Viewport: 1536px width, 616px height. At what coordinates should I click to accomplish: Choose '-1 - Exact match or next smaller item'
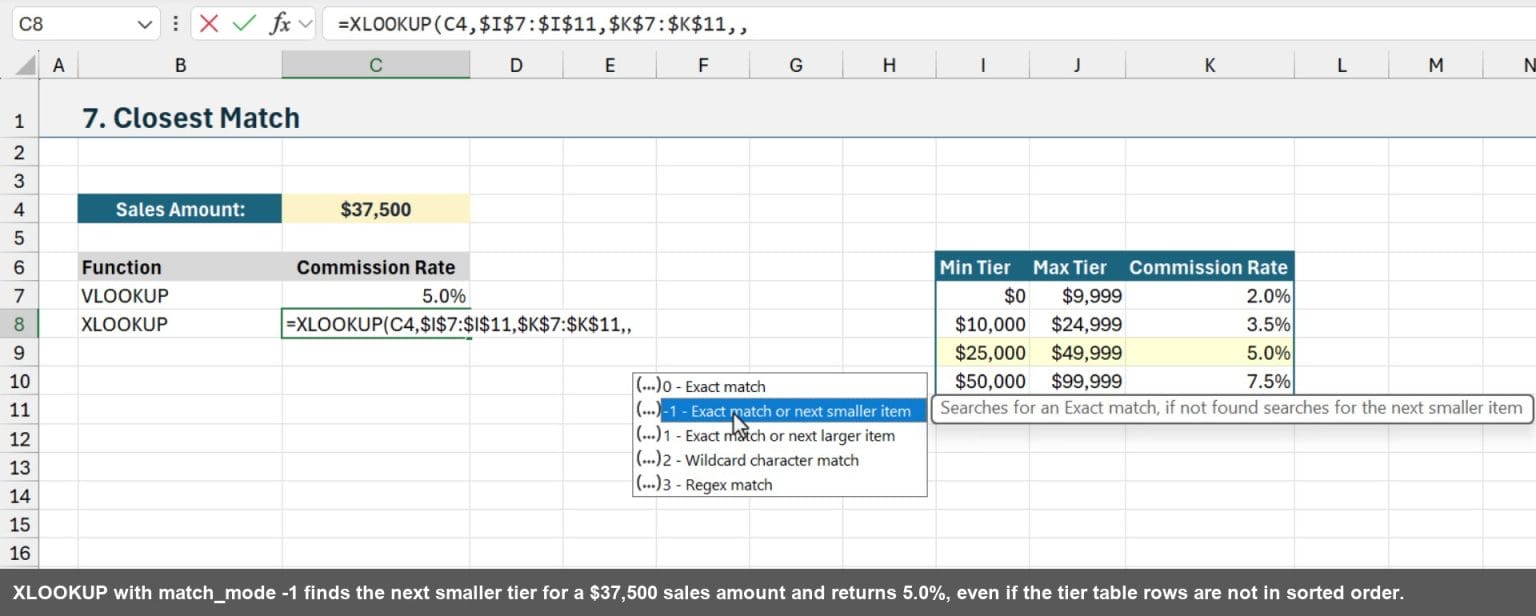click(780, 411)
